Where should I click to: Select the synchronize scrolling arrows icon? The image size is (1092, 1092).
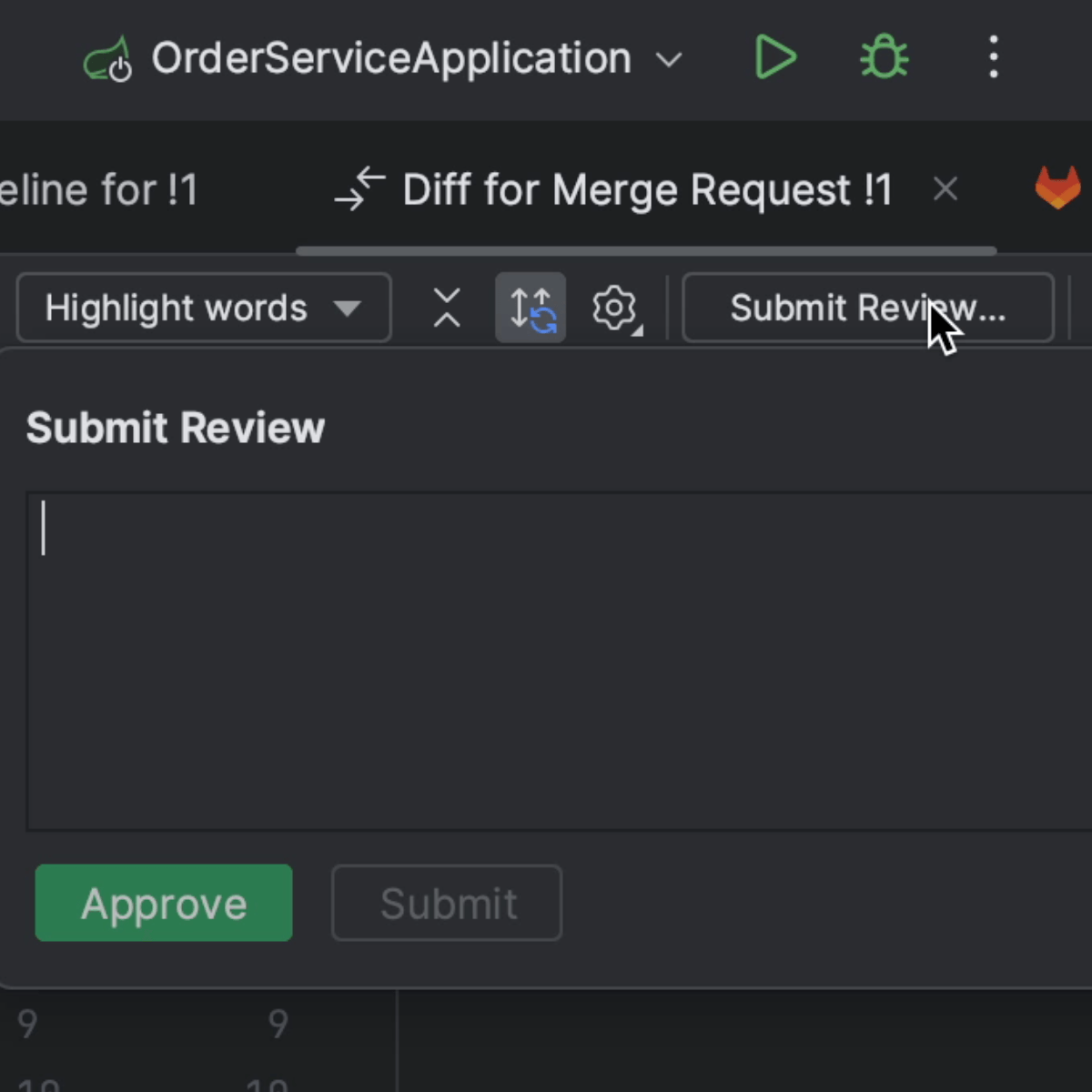pyautogui.click(x=531, y=308)
